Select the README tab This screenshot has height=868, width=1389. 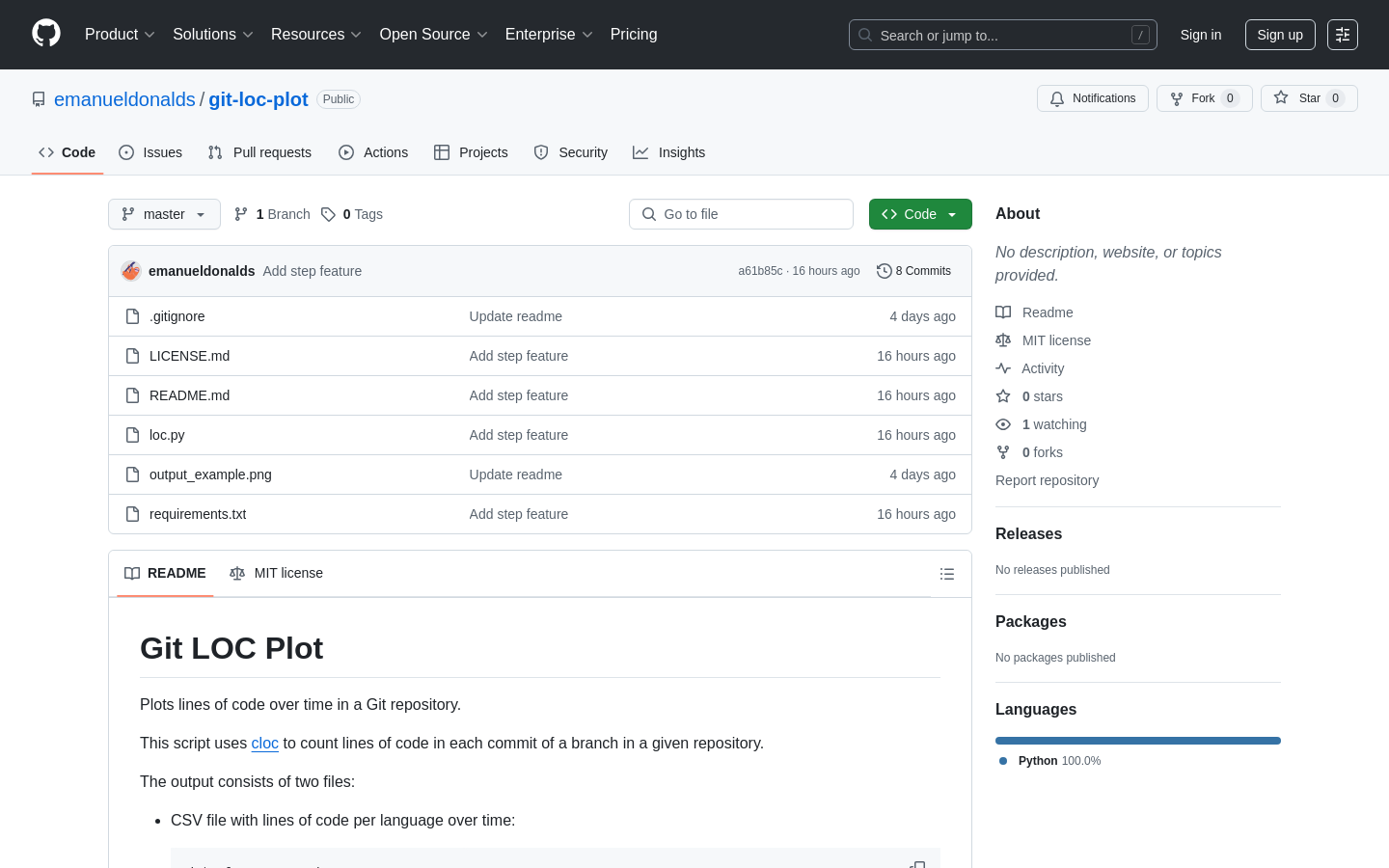click(x=165, y=573)
